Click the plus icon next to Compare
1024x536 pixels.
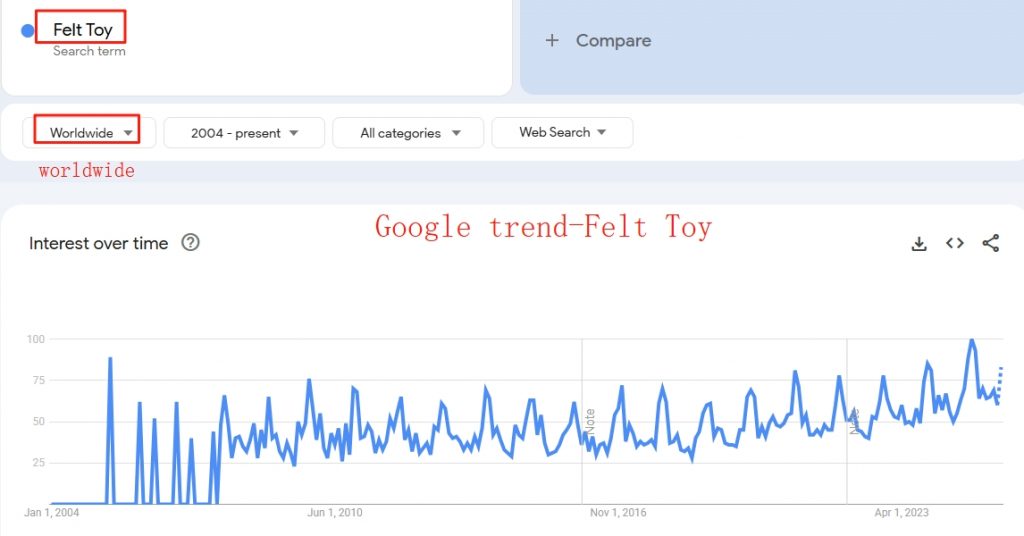(x=552, y=40)
